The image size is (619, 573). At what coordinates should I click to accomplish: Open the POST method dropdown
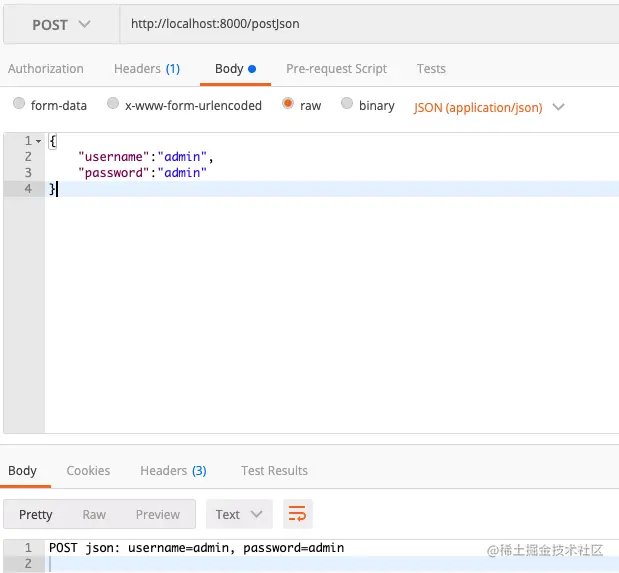(x=61, y=24)
